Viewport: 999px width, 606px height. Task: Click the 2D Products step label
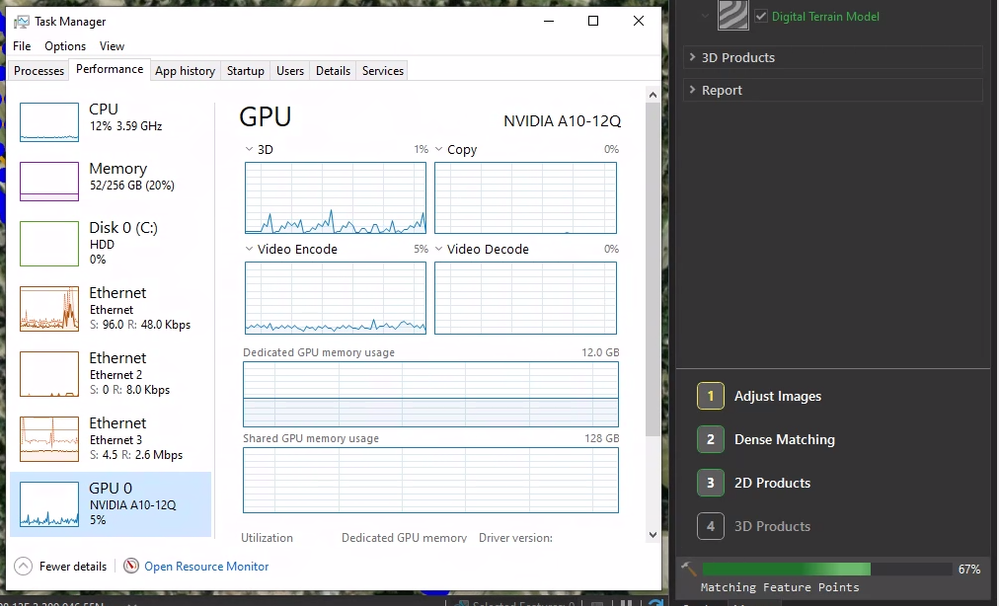pyautogui.click(x=772, y=483)
